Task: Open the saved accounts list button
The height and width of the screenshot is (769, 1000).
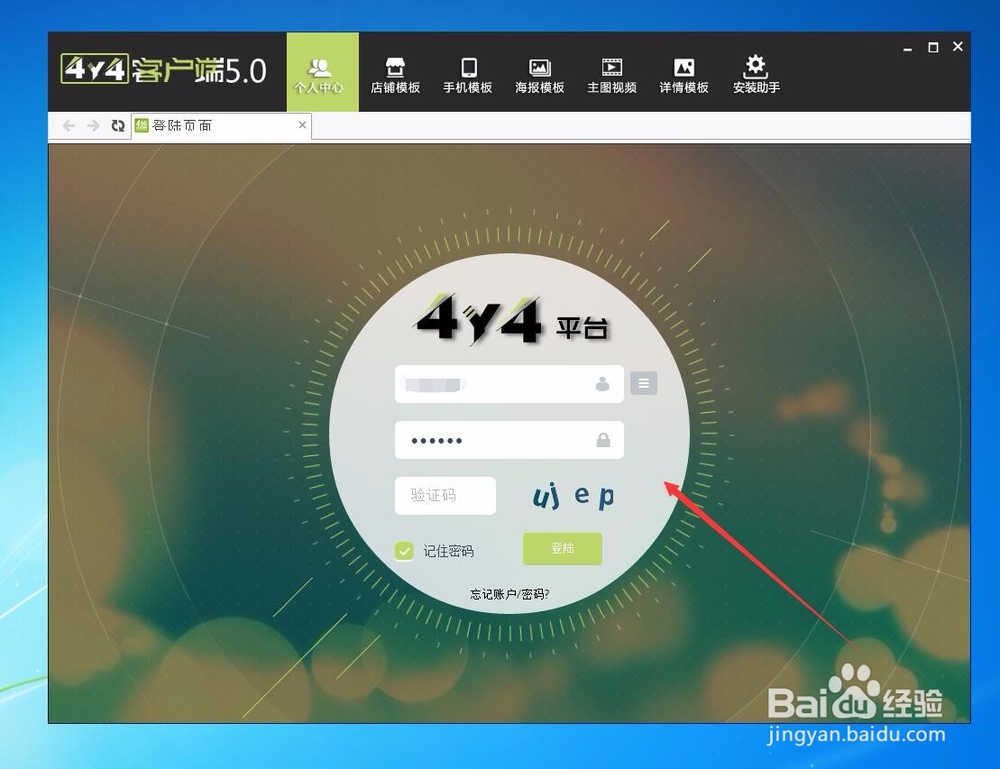Action: (x=643, y=383)
